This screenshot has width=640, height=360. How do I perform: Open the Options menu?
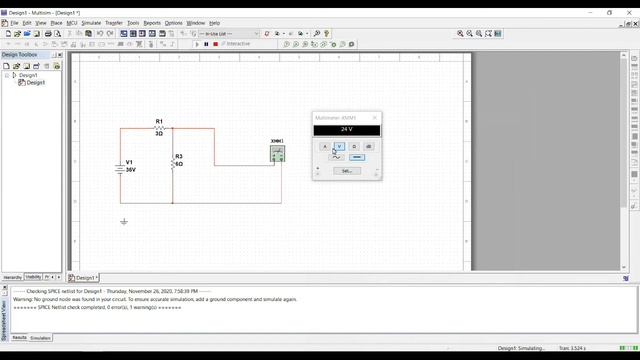point(173,23)
